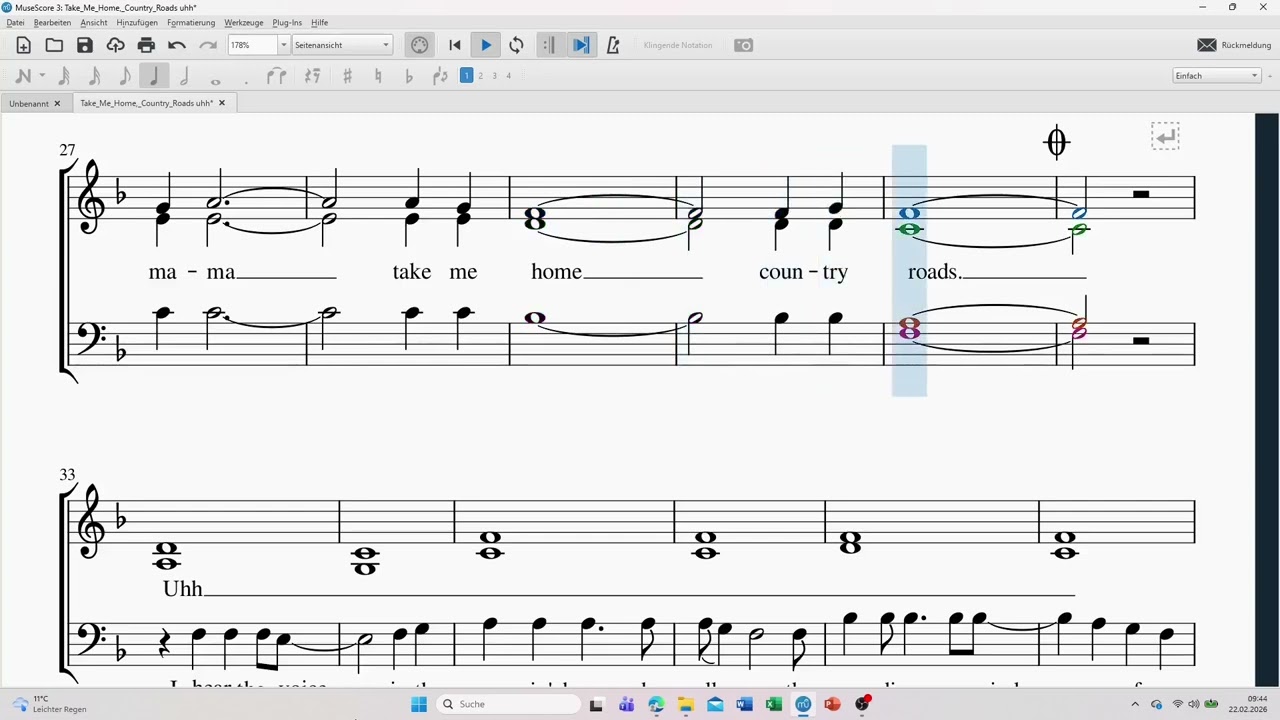1280x720 pixels.
Task: Apply flat accidental
Action: [x=408, y=76]
